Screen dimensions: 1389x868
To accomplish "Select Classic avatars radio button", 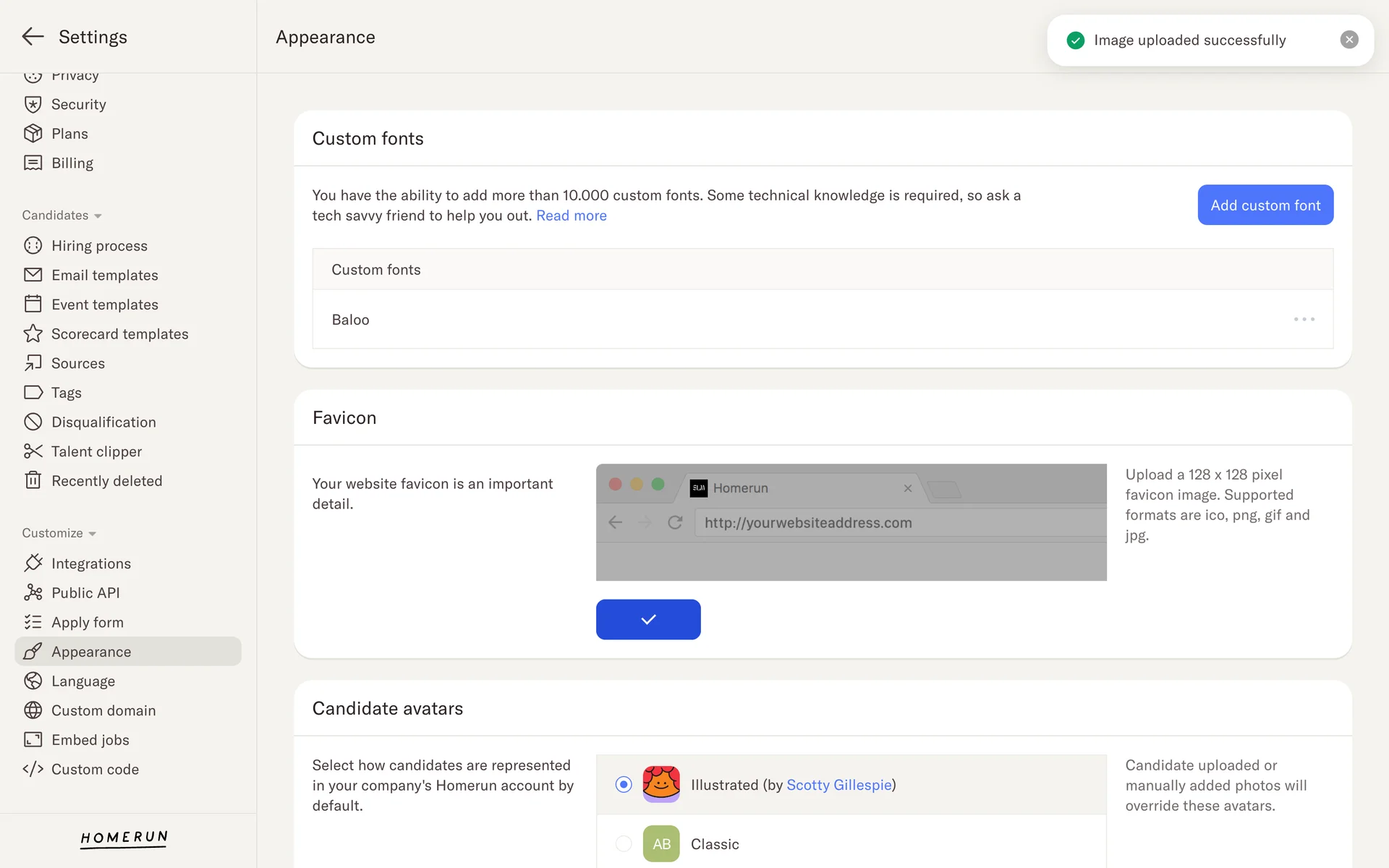I will click(x=624, y=843).
